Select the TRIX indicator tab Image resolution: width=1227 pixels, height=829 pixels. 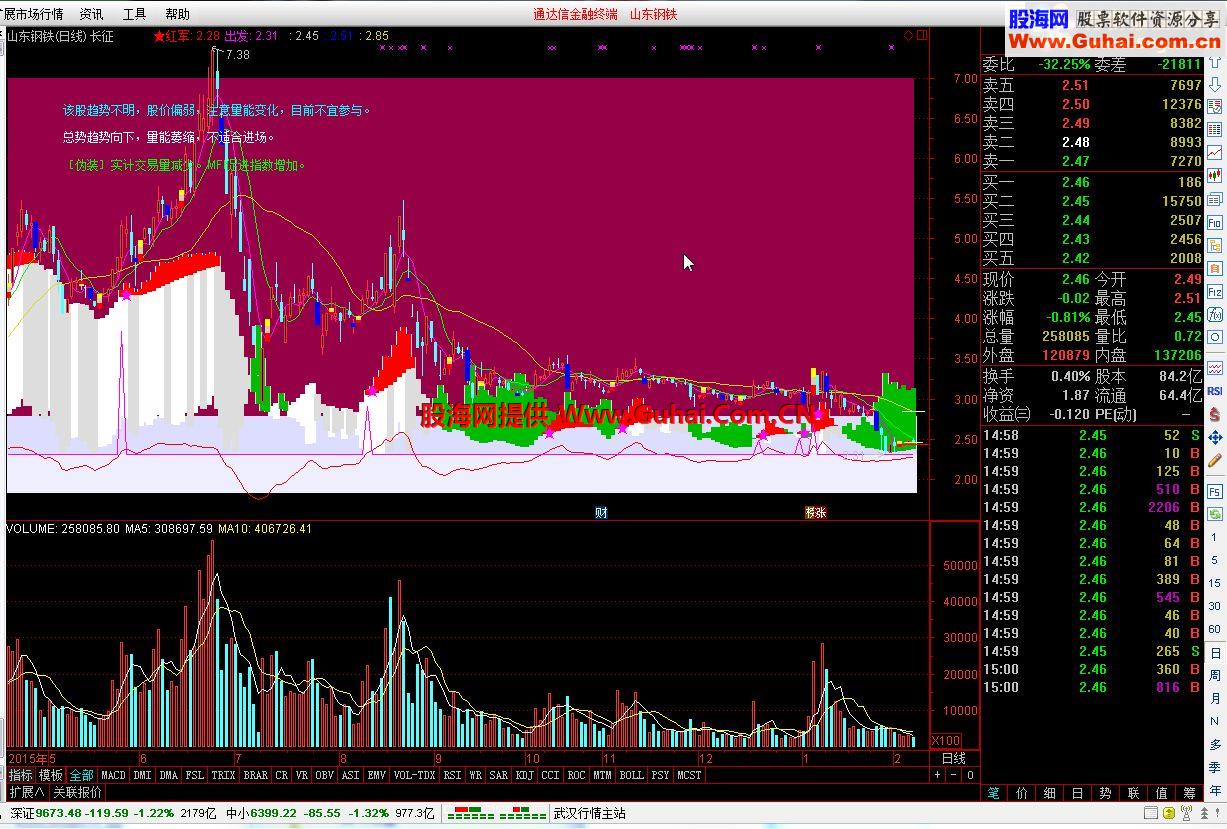pos(223,775)
